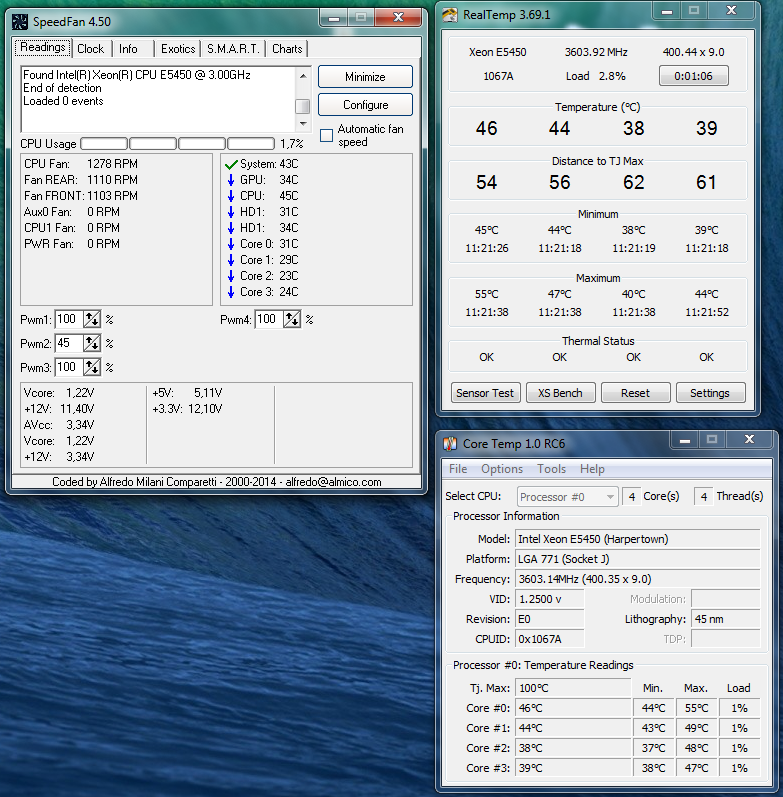This screenshot has width=783, height=797.
Task: Click the Tj. Max 100°C field
Action: point(573,688)
